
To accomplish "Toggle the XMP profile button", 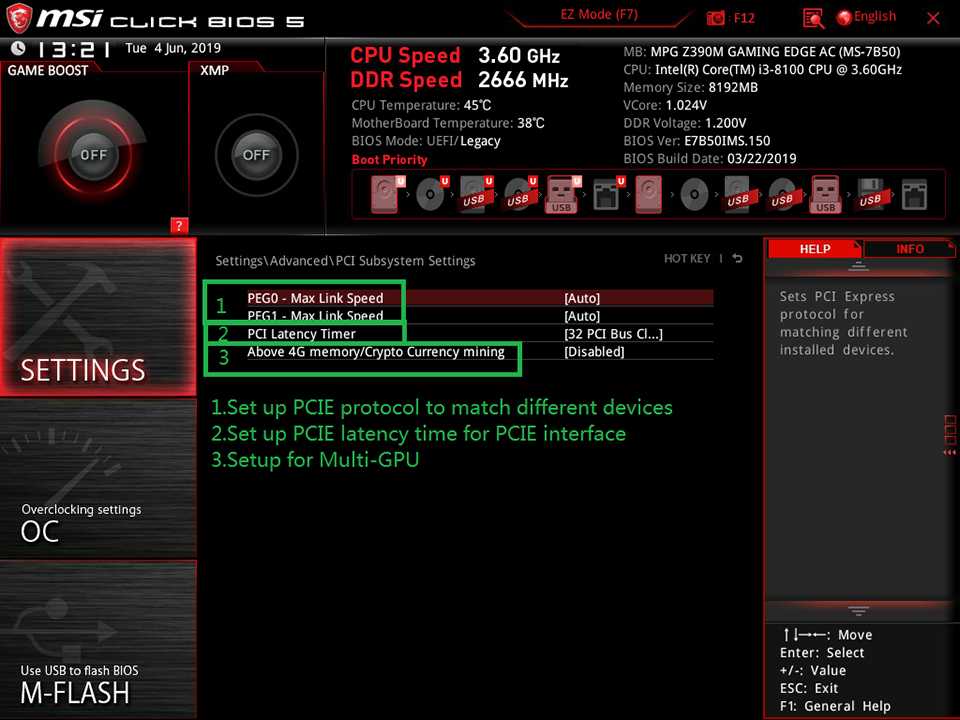I will (x=256, y=155).
